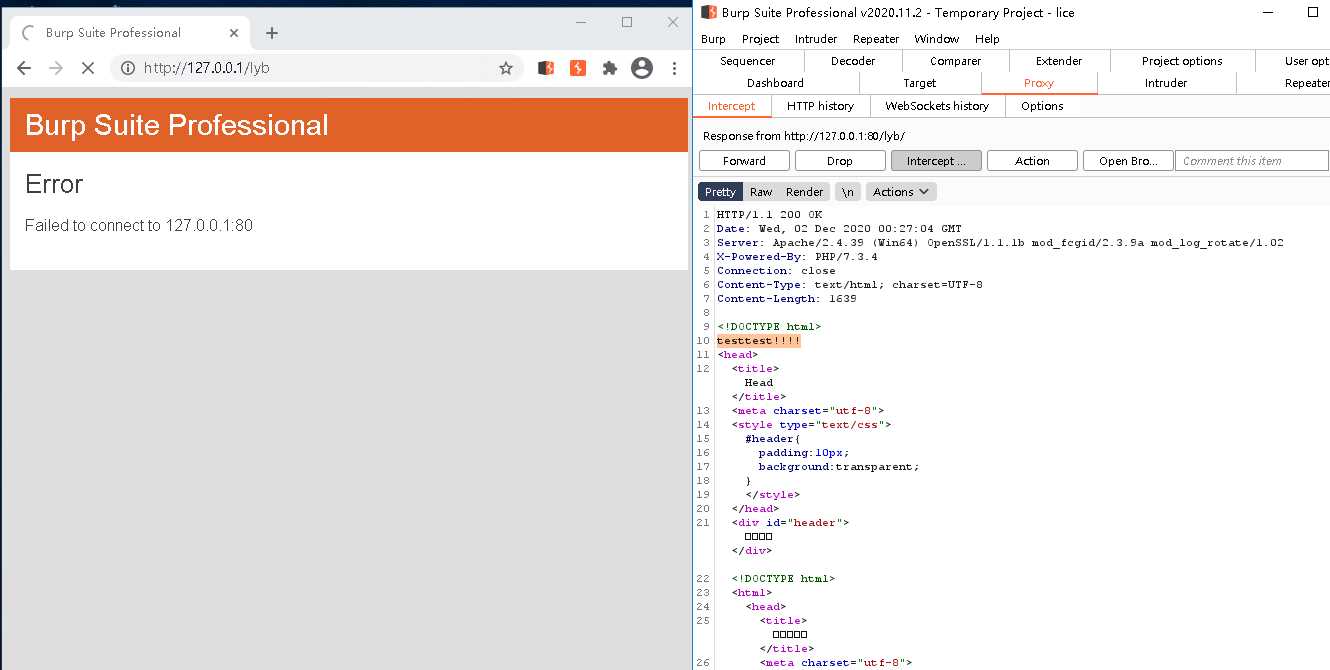Select the Pretty message view
The height and width of the screenshot is (670, 1330).
coord(720,192)
